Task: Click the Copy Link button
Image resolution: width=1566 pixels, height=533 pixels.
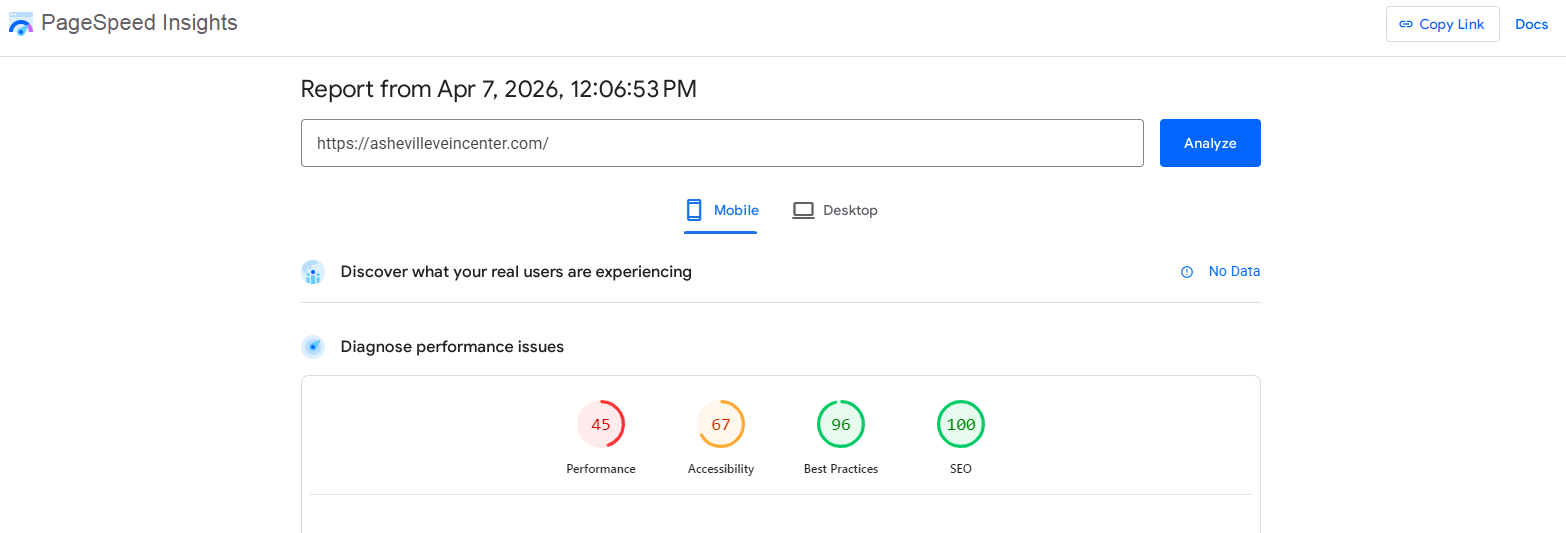Action: [x=1442, y=24]
